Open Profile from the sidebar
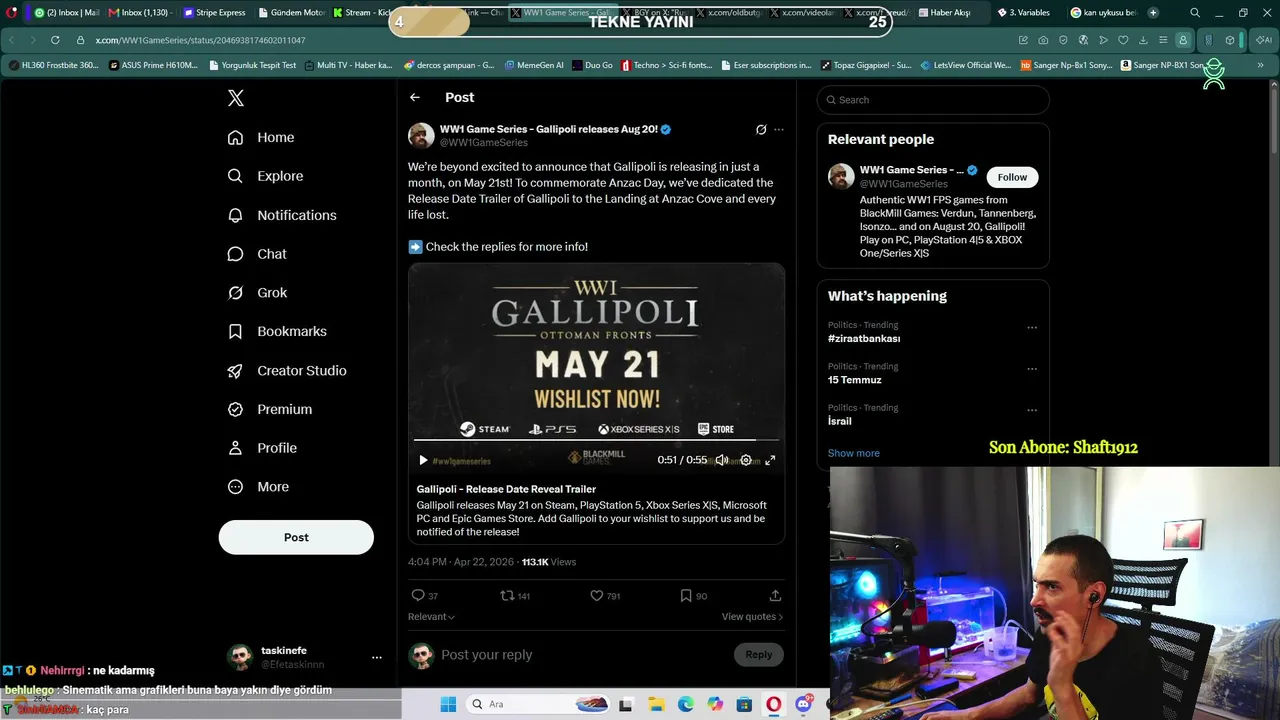Viewport: 1280px width, 720px height. coord(262,448)
